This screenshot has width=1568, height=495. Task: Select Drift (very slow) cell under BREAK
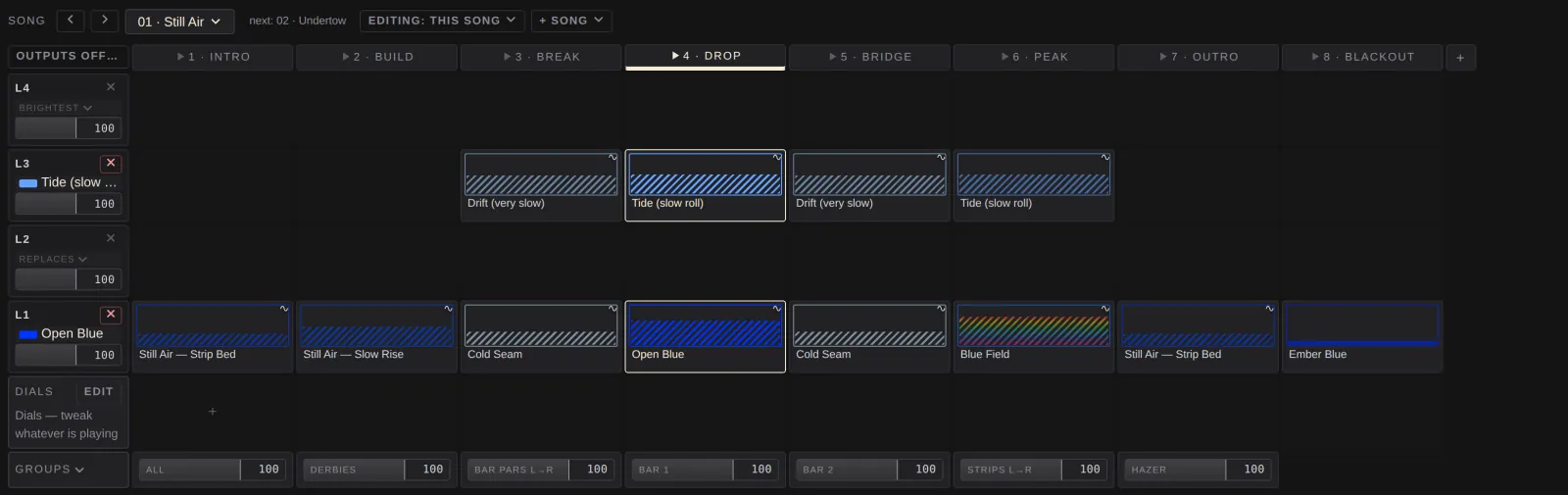pyautogui.click(x=541, y=185)
